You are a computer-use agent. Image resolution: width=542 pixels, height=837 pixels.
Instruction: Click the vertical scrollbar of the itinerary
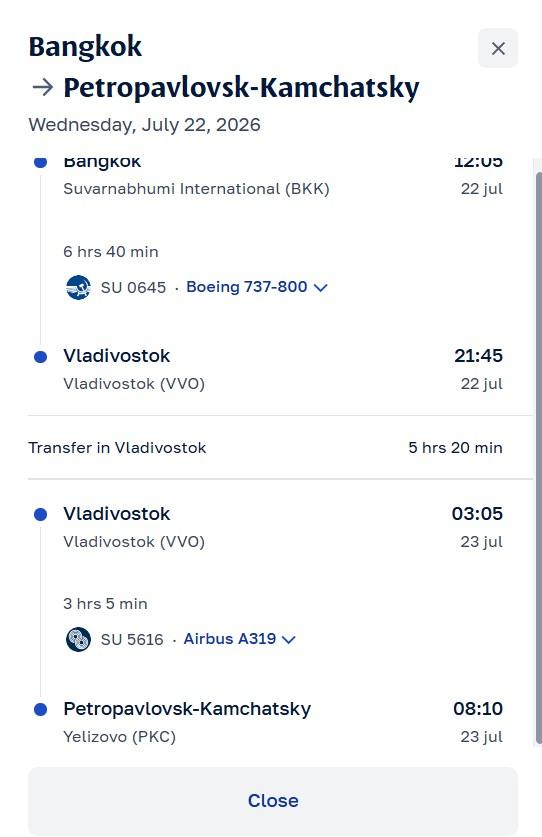538,456
